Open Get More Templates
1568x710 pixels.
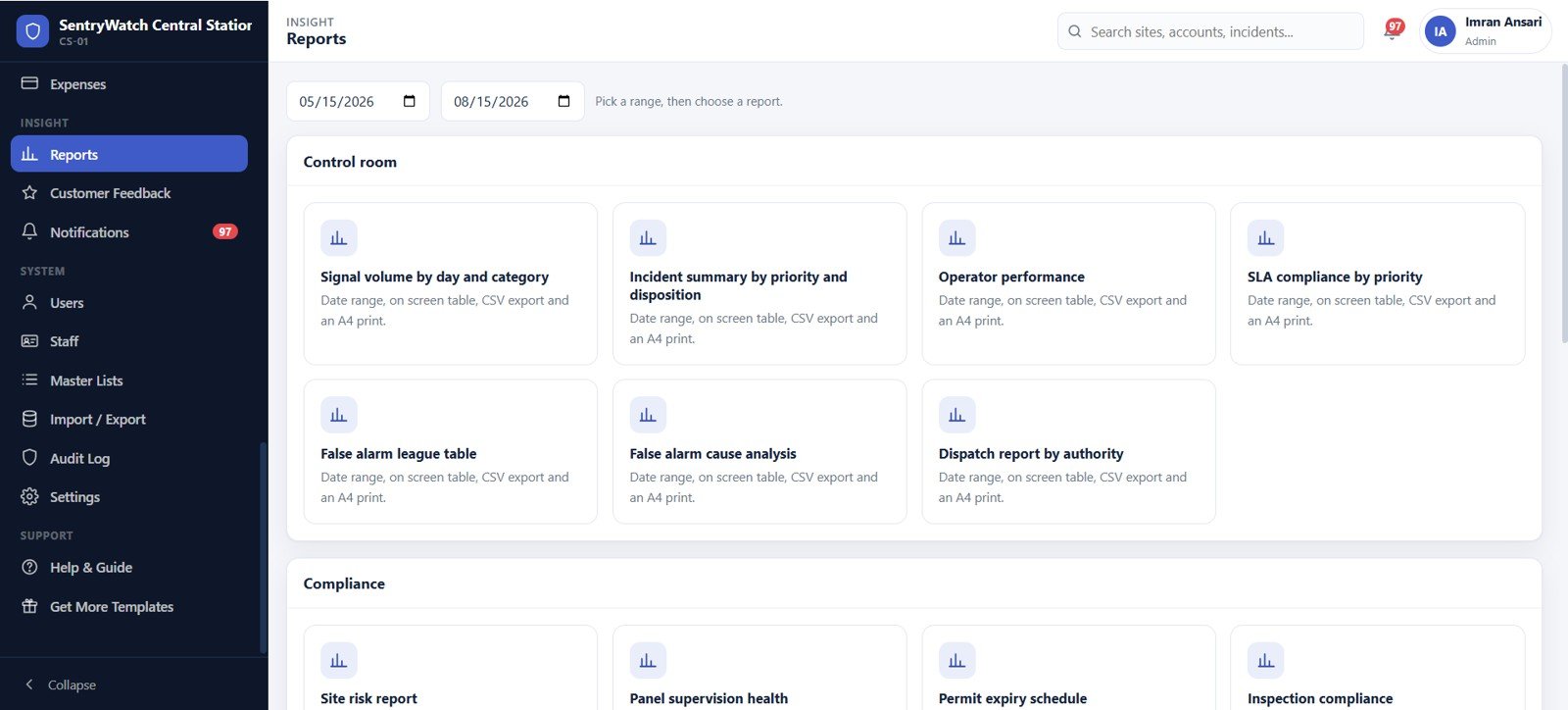point(129,606)
